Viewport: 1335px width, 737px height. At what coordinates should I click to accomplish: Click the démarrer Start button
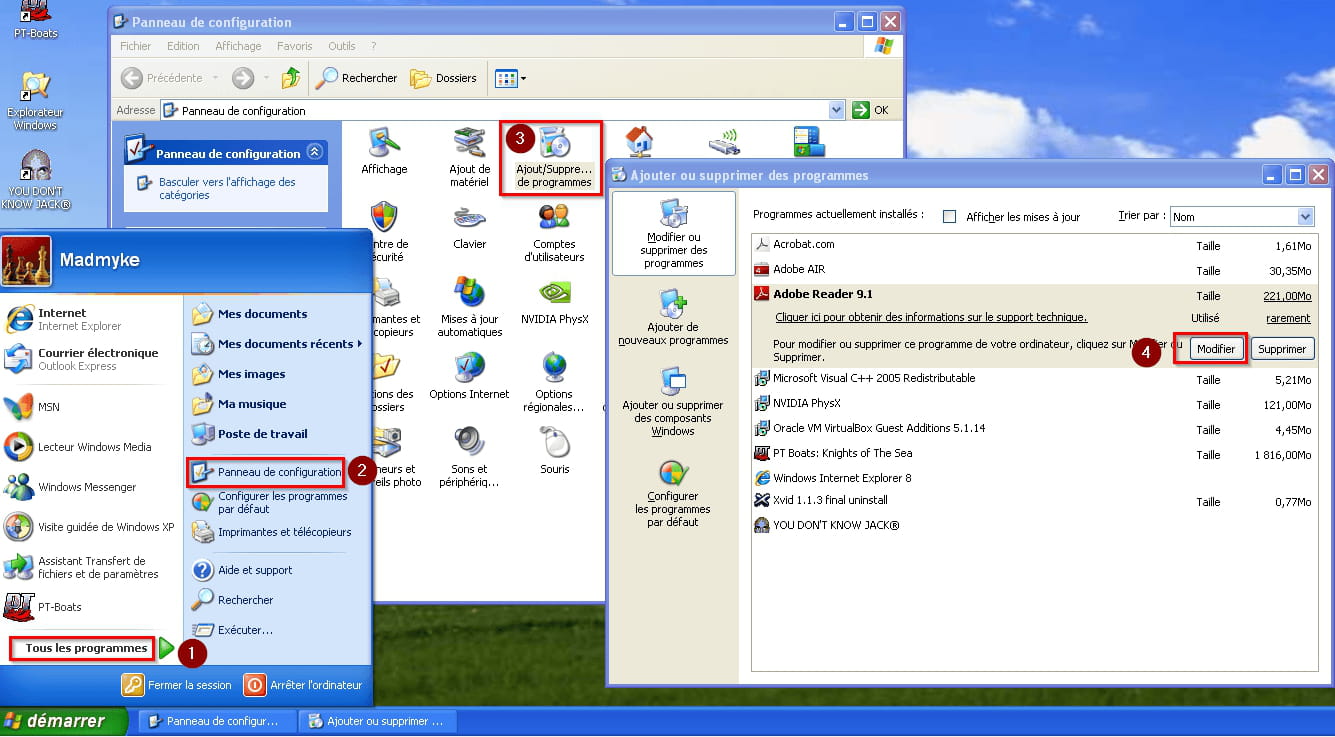pos(64,721)
